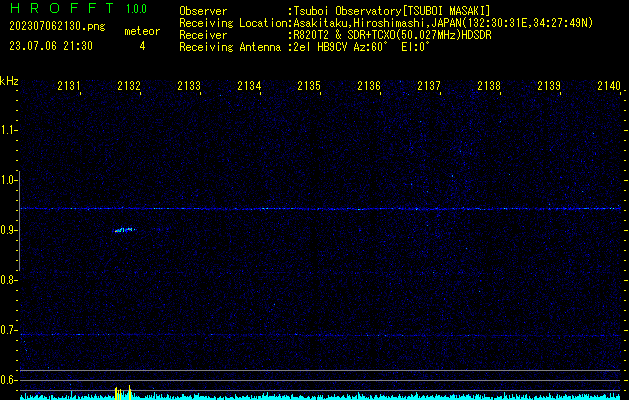Click the 2140 time marker
629x400 pixels.
coord(608,87)
